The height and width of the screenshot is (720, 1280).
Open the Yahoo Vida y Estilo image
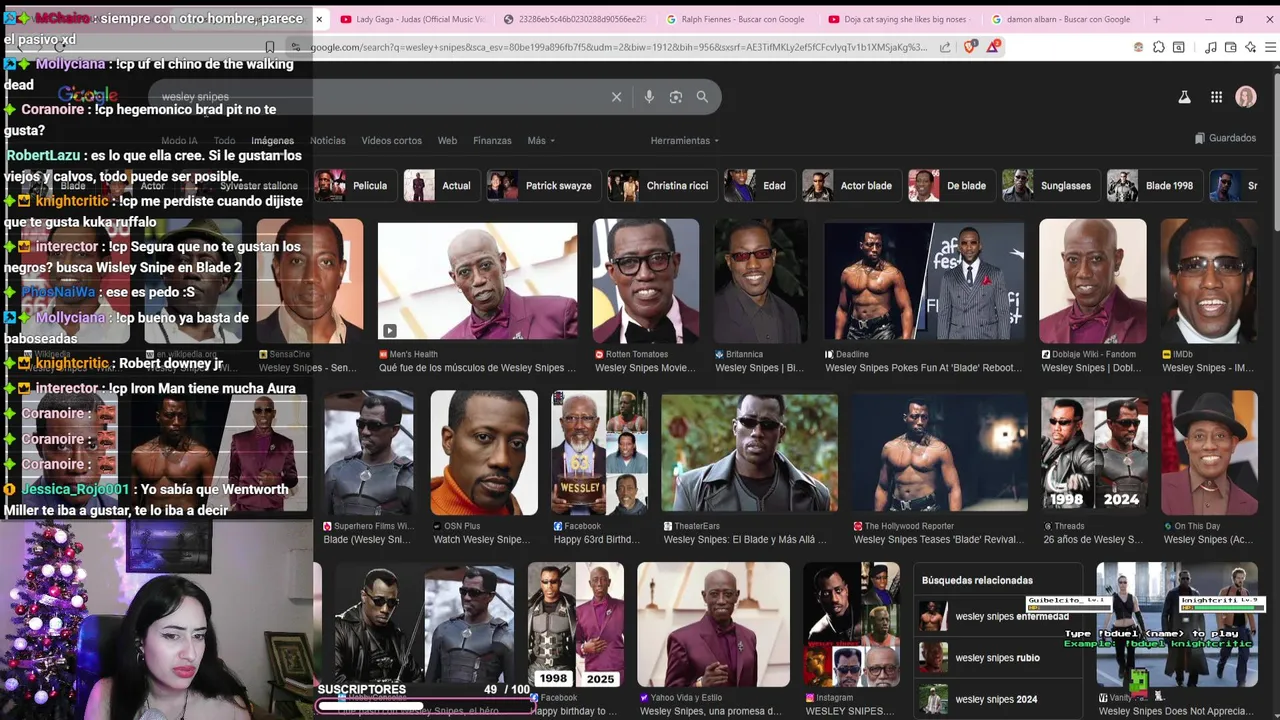[713, 624]
